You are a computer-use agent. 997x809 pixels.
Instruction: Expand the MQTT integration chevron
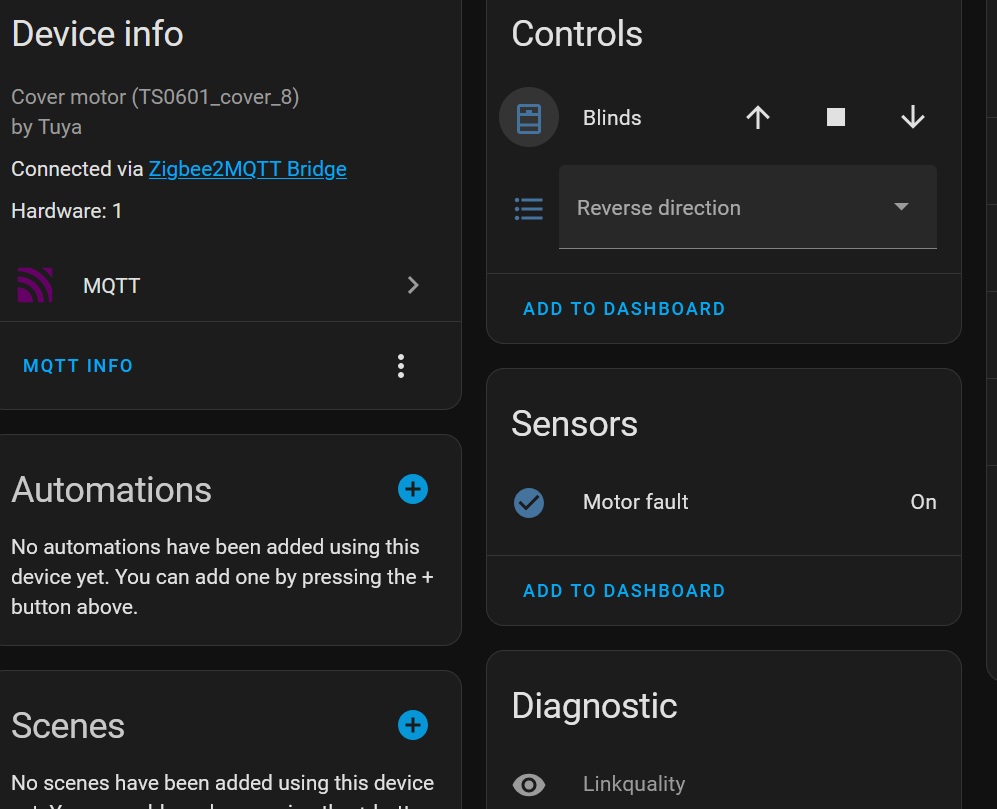[413, 285]
